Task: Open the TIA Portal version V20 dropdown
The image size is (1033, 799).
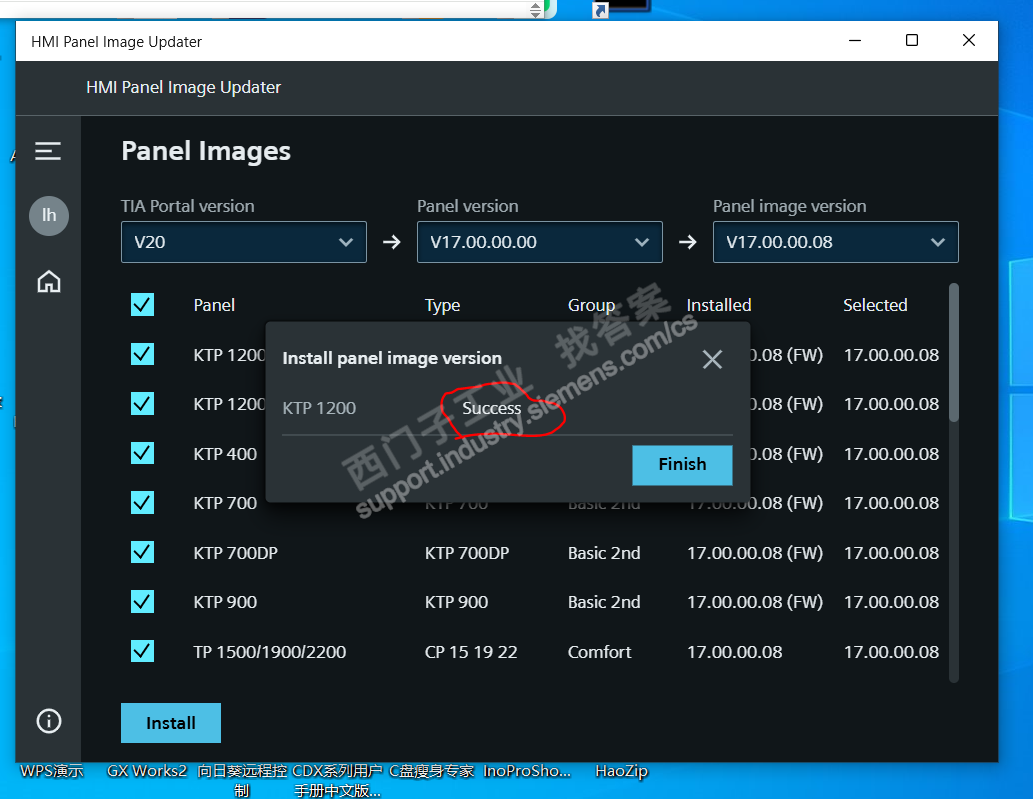Action: [x=244, y=242]
